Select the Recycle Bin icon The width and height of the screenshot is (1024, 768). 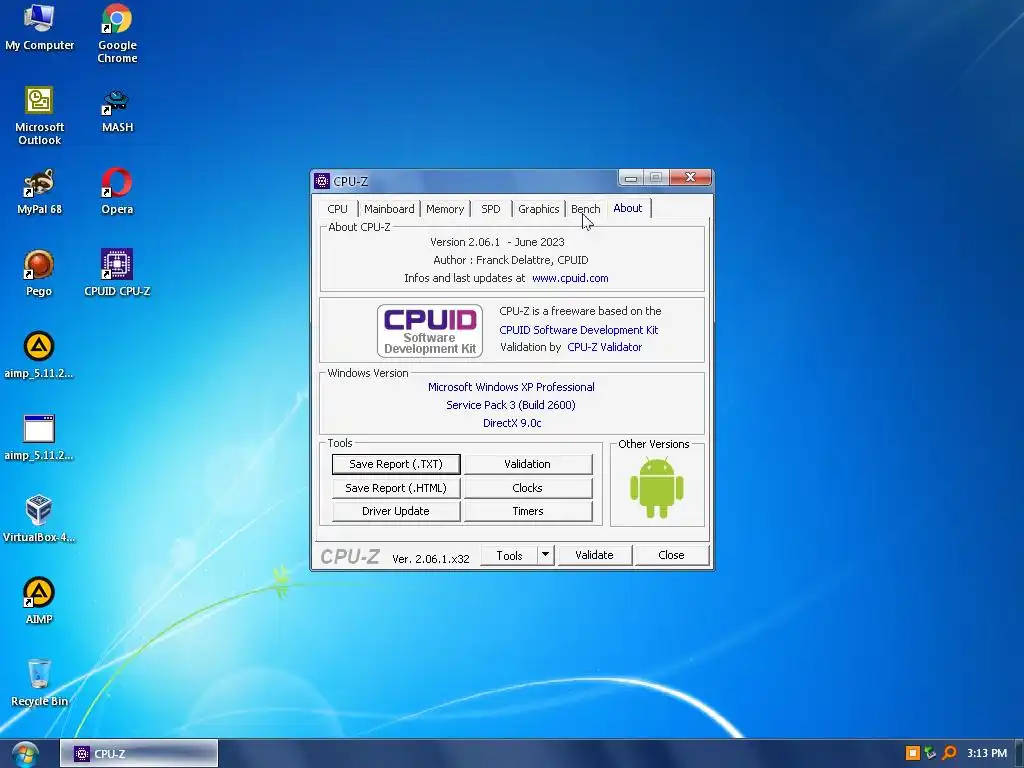39,682
